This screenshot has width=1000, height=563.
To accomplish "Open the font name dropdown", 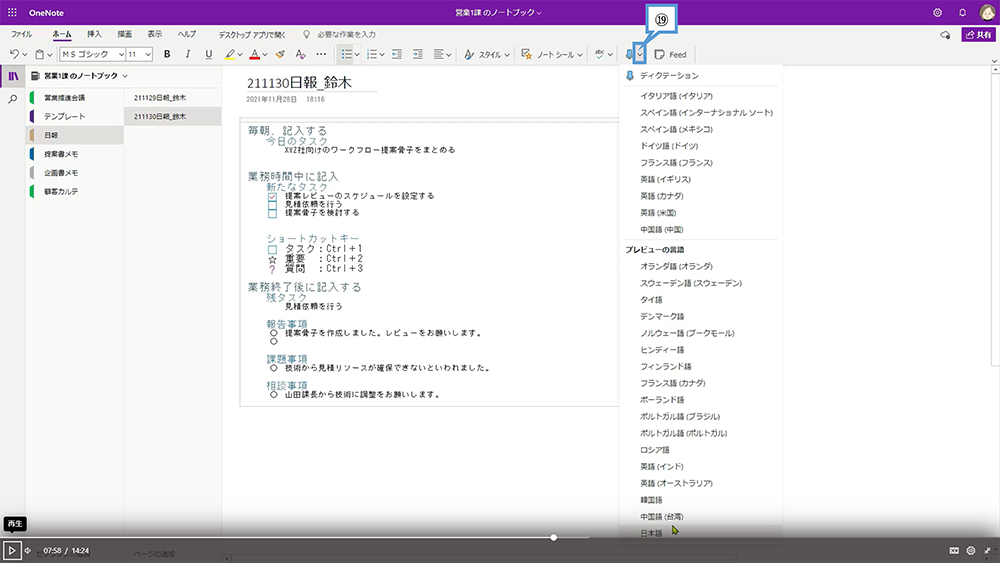I will click(x=121, y=54).
